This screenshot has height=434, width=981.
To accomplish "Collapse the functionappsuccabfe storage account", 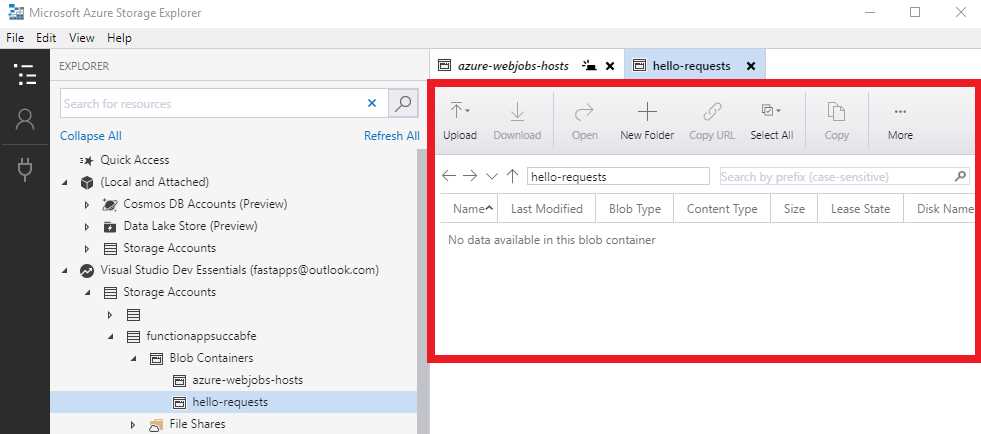I will (110, 336).
